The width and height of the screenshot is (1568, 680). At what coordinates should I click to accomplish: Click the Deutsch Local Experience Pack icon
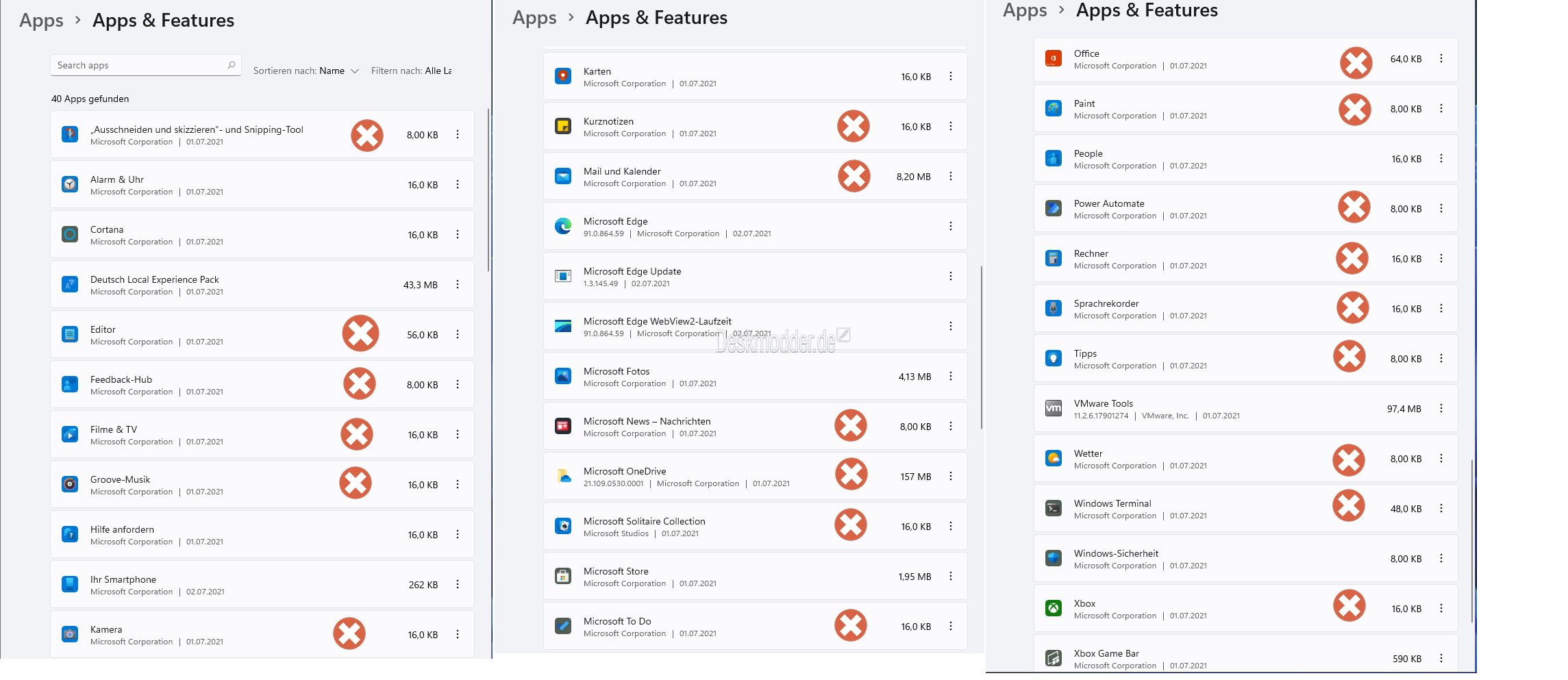point(70,284)
